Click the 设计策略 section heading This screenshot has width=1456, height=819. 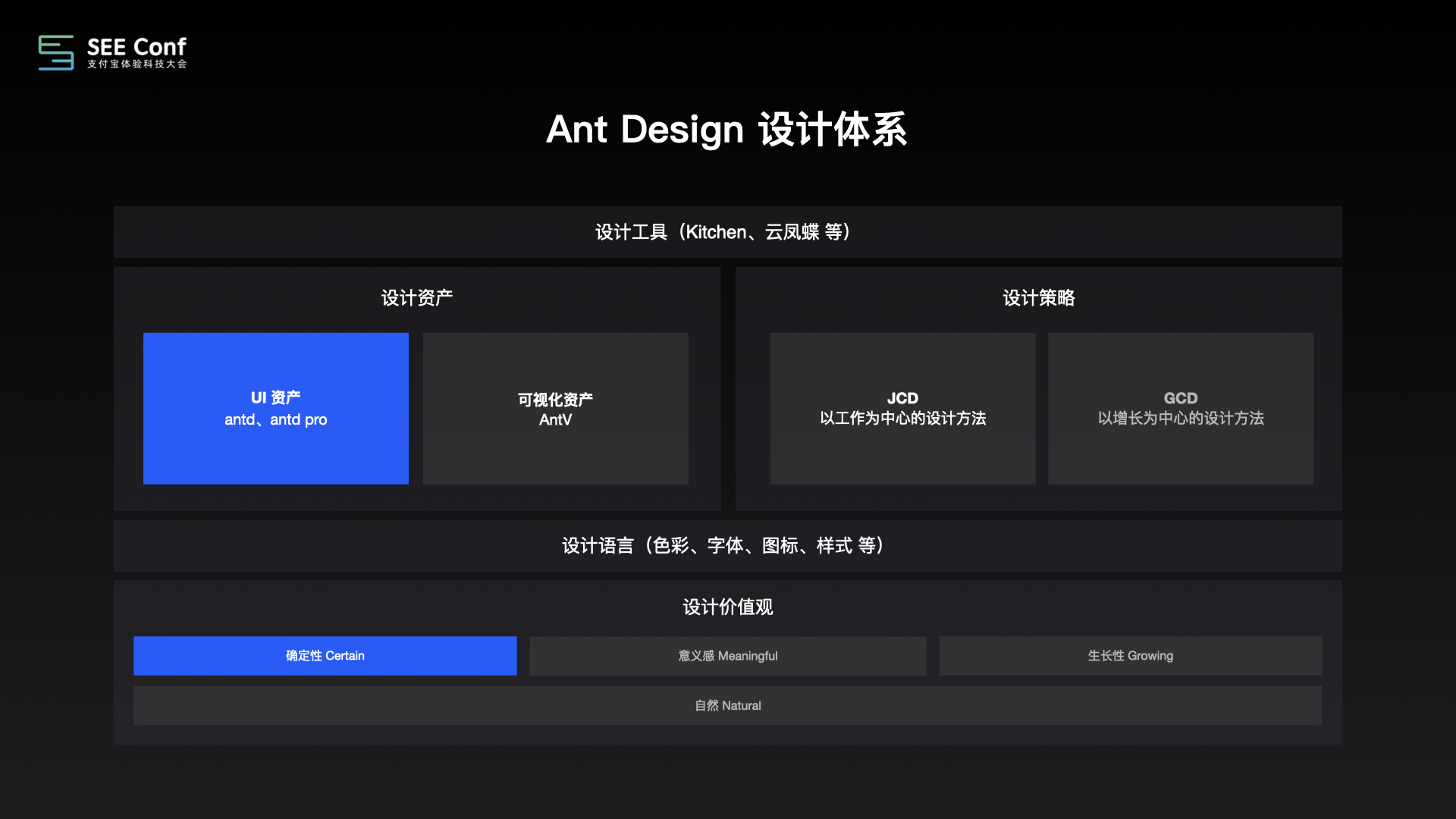pos(1038,298)
